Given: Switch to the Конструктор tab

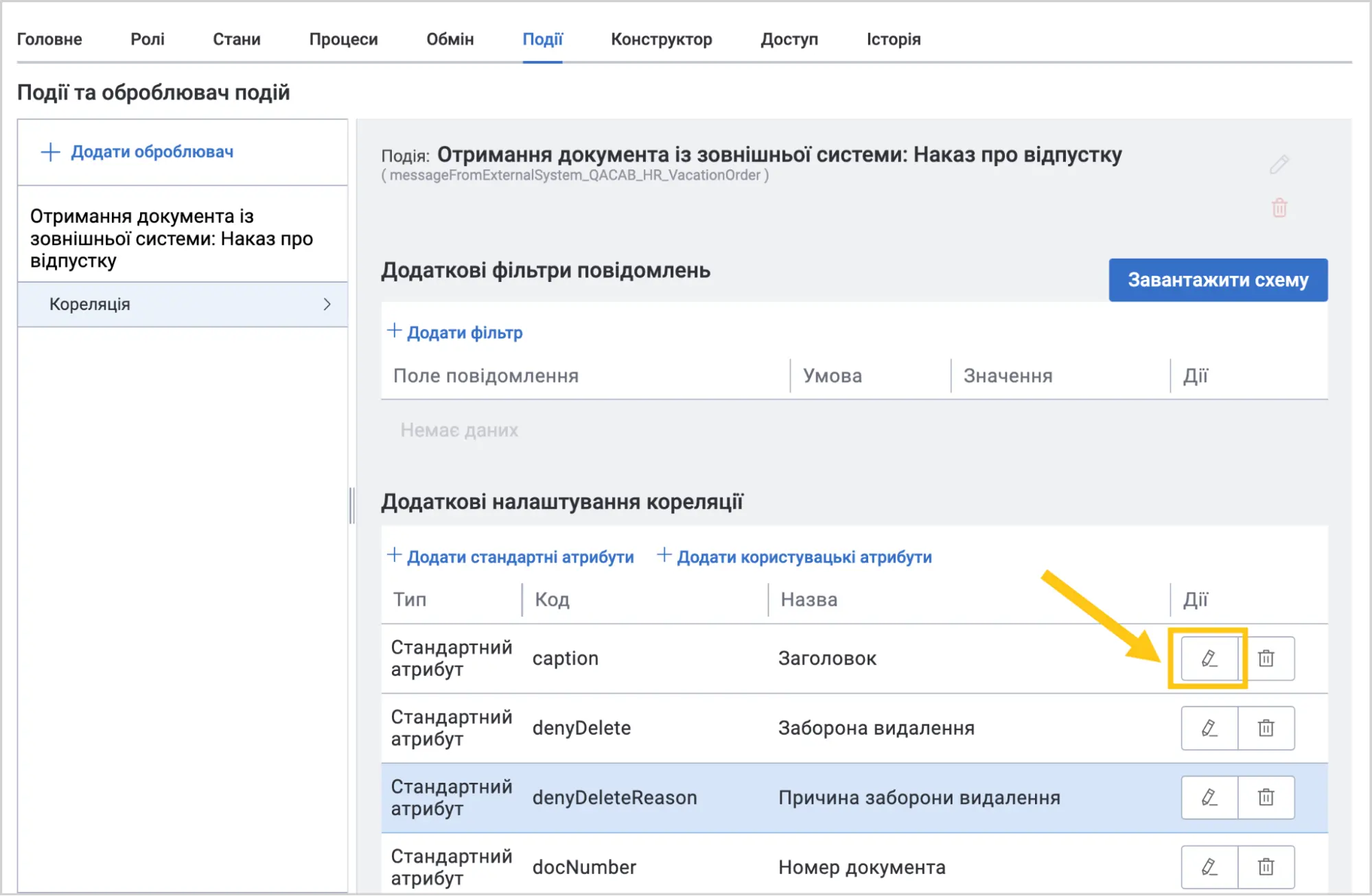Looking at the screenshot, I should click(662, 39).
